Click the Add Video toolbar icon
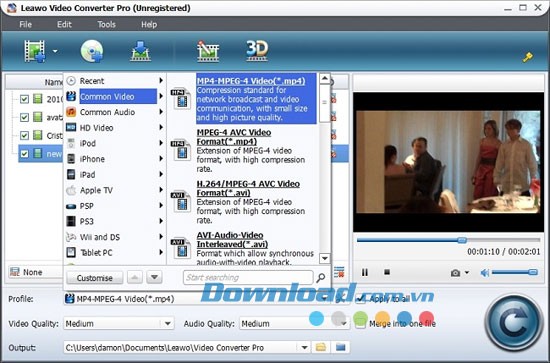Image resolution: width=550 pixels, height=363 pixels. pyautogui.click(x=34, y=51)
